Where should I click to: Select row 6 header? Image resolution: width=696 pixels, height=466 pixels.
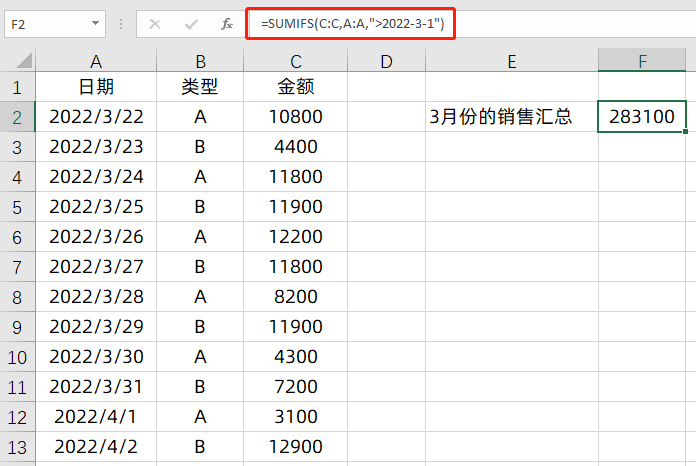pyautogui.click(x=17, y=237)
